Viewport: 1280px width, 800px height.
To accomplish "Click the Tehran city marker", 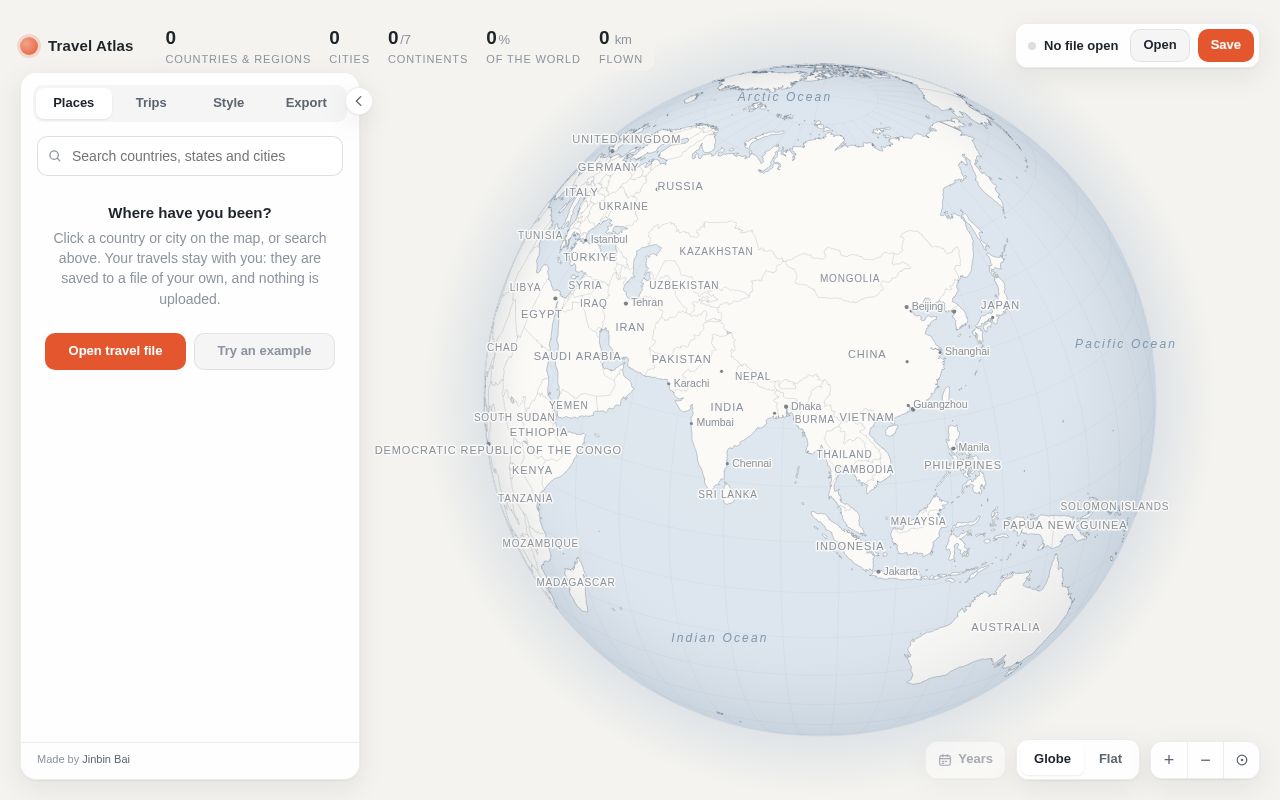I will point(626,304).
